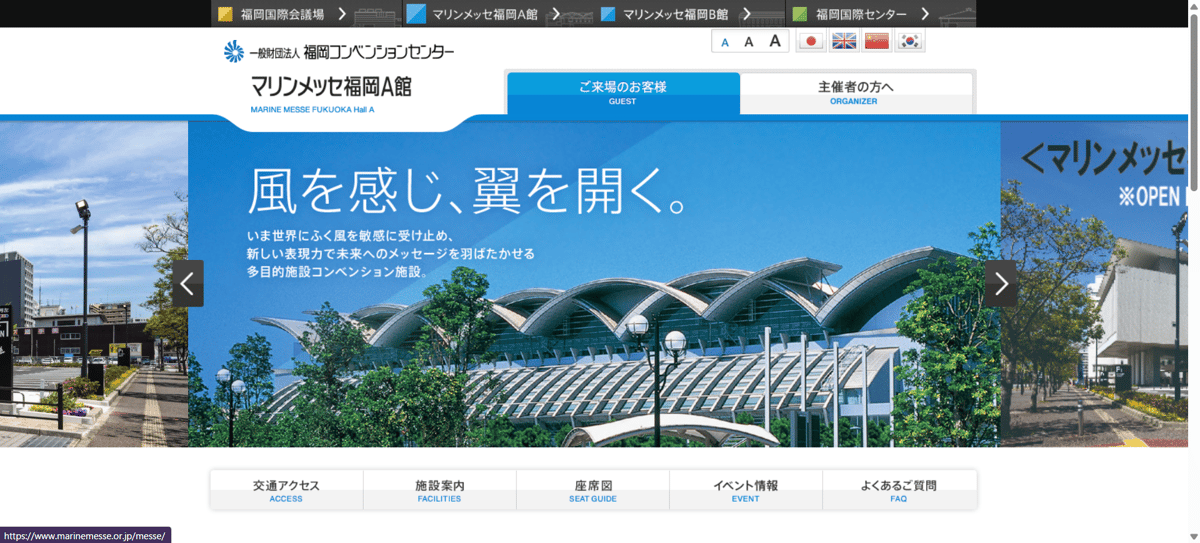
Task: Open the 座席図 SEAT GUIDE page
Action: (593, 490)
